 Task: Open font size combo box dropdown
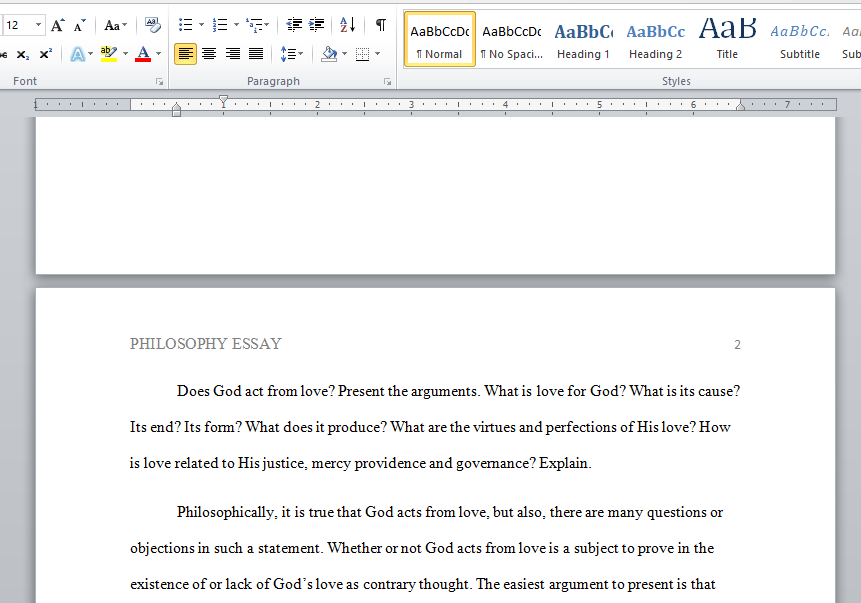[x=38, y=25]
